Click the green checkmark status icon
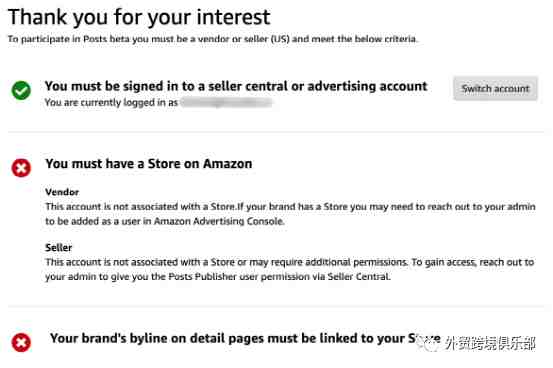The width and height of the screenshot is (553, 368). (21, 90)
